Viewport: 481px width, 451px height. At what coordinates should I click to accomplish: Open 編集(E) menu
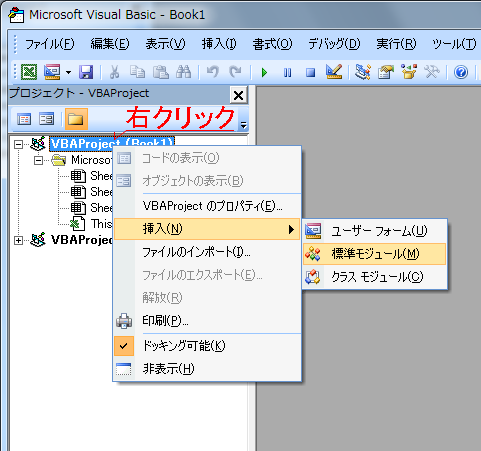(110, 44)
